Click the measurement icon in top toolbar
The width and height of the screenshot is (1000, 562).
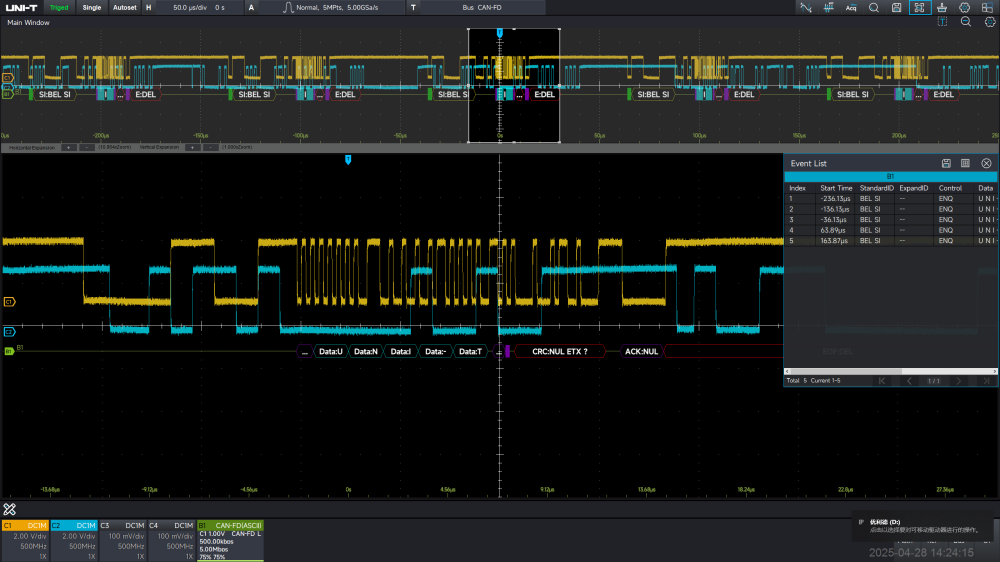click(x=828, y=7)
